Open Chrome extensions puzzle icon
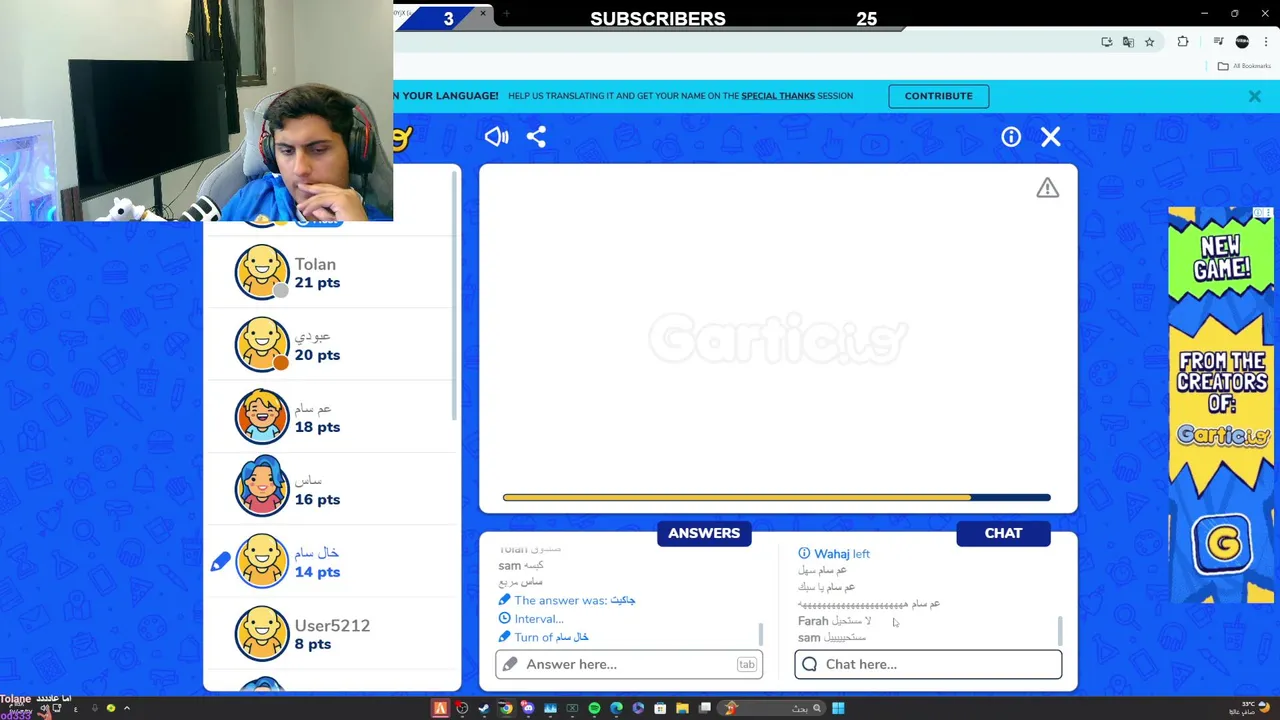Screen dimensions: 1280x720 1183,42
